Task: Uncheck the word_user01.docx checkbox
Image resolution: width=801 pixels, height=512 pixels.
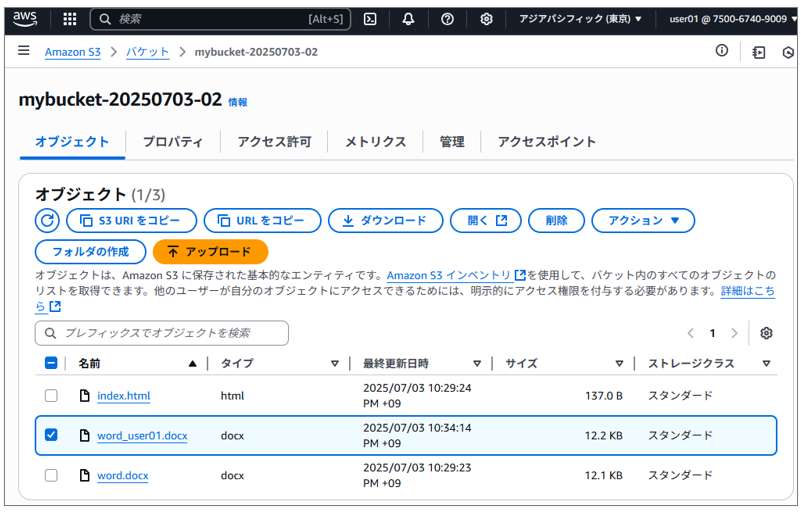Action: click(51, 435)
